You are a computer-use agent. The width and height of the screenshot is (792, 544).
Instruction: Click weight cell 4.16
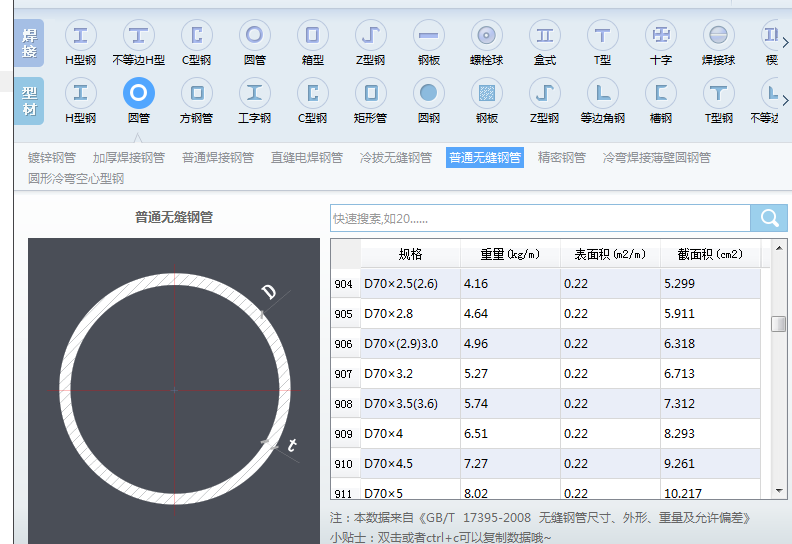(x=510, y=283)
